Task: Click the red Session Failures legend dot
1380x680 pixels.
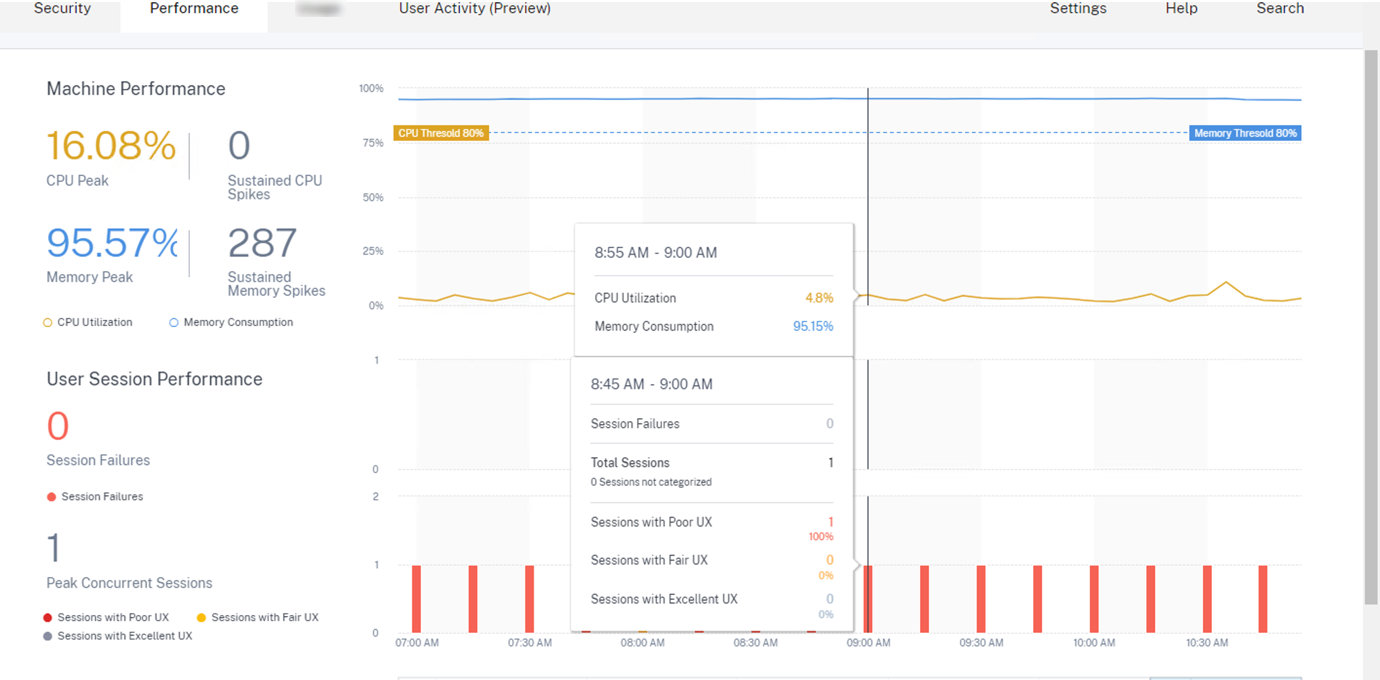Action: (x=51, y=497)
